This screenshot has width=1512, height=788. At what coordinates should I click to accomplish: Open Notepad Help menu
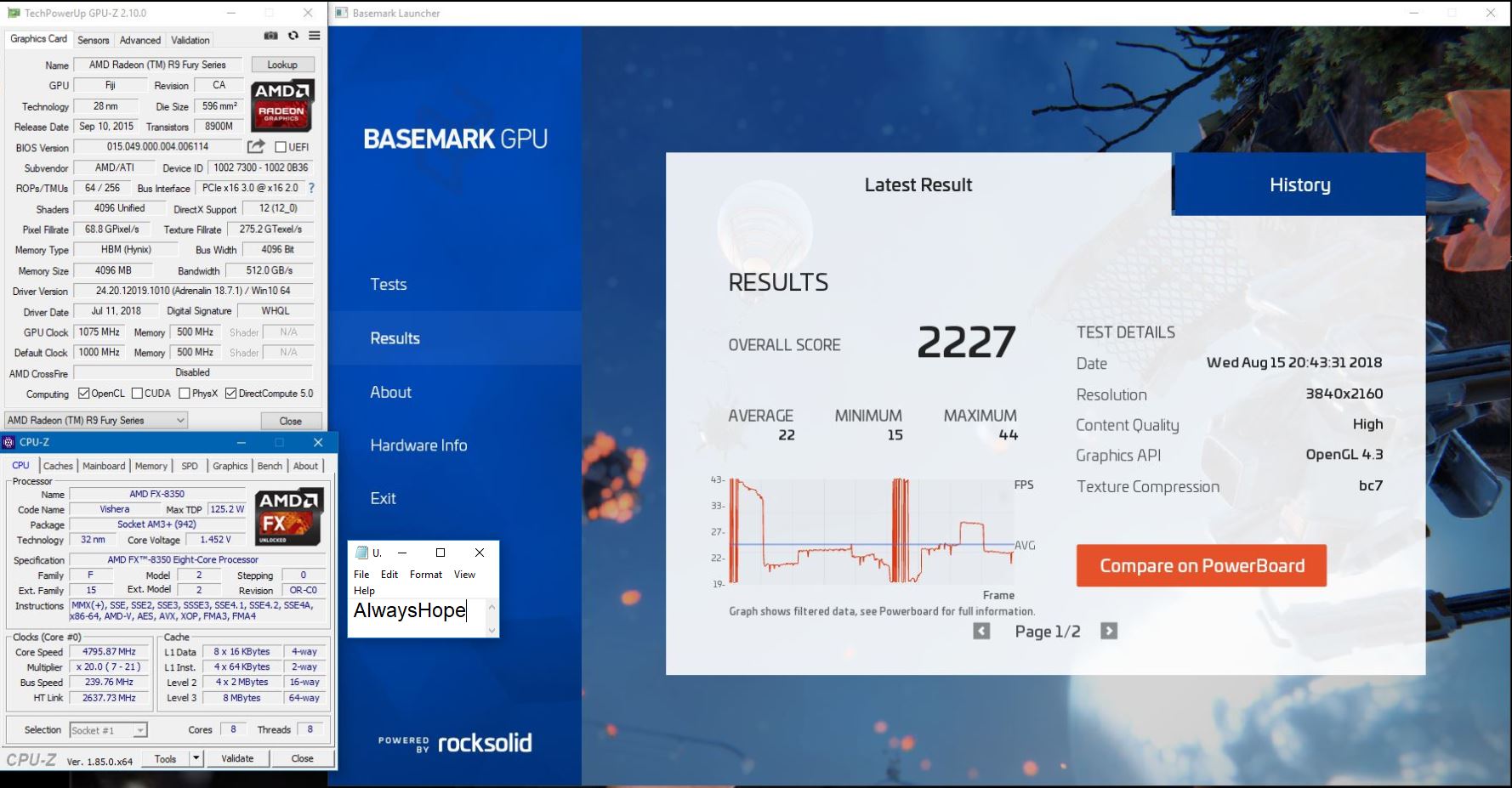(x=364, y=591)
